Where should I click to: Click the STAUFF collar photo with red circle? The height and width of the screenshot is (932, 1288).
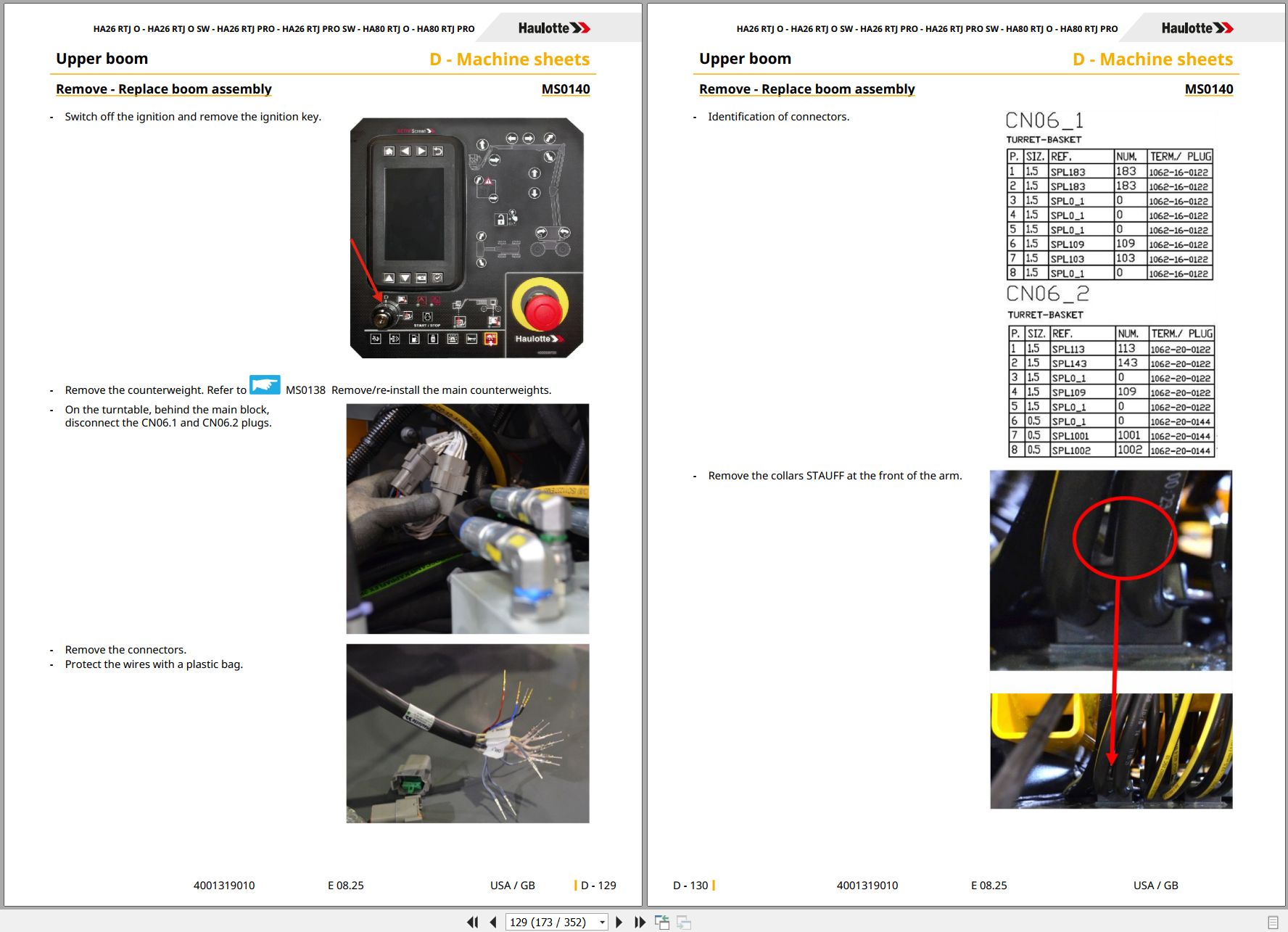(x=1111, y=570)
